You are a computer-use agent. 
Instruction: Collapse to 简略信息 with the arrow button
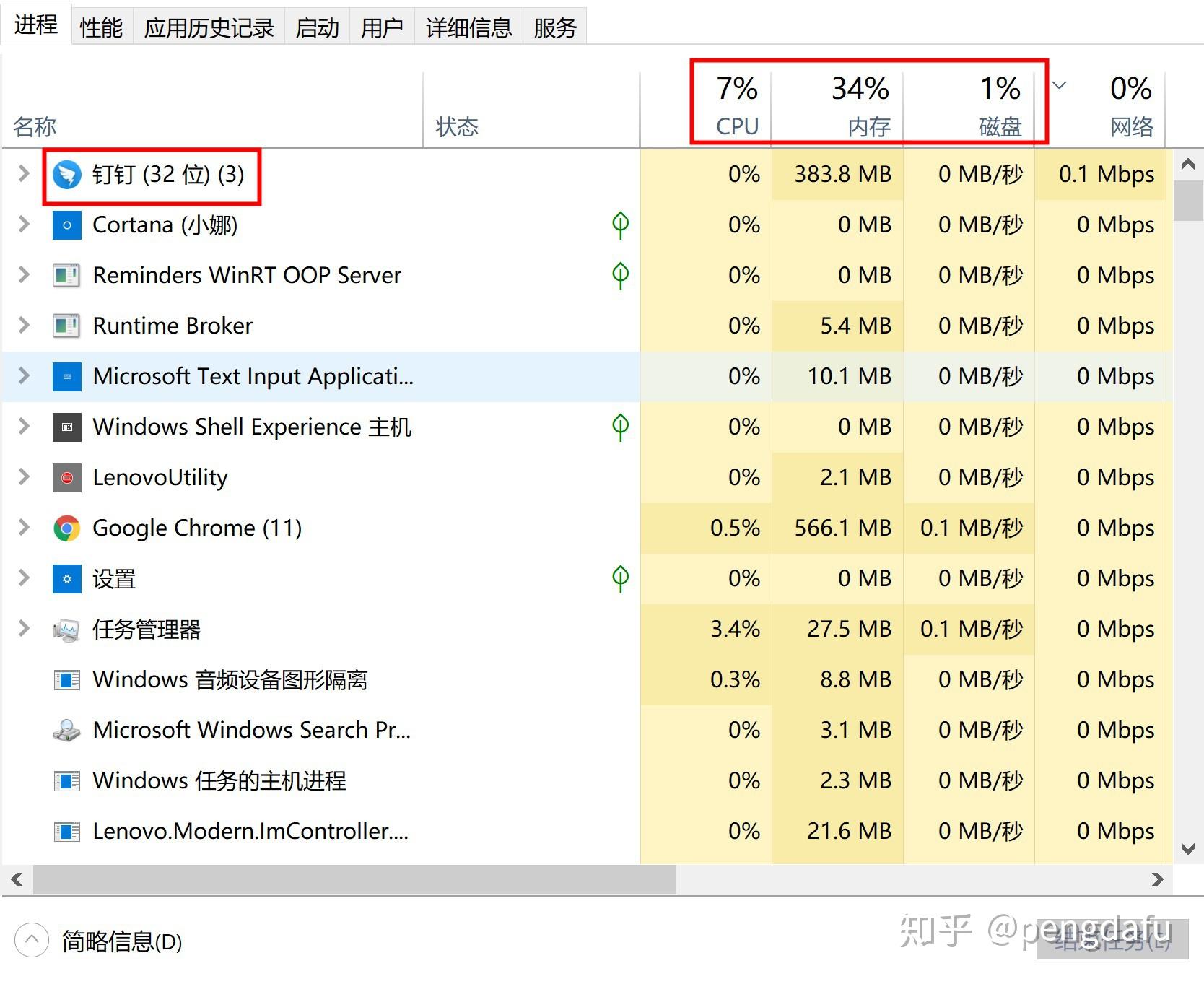coord(32,941)
